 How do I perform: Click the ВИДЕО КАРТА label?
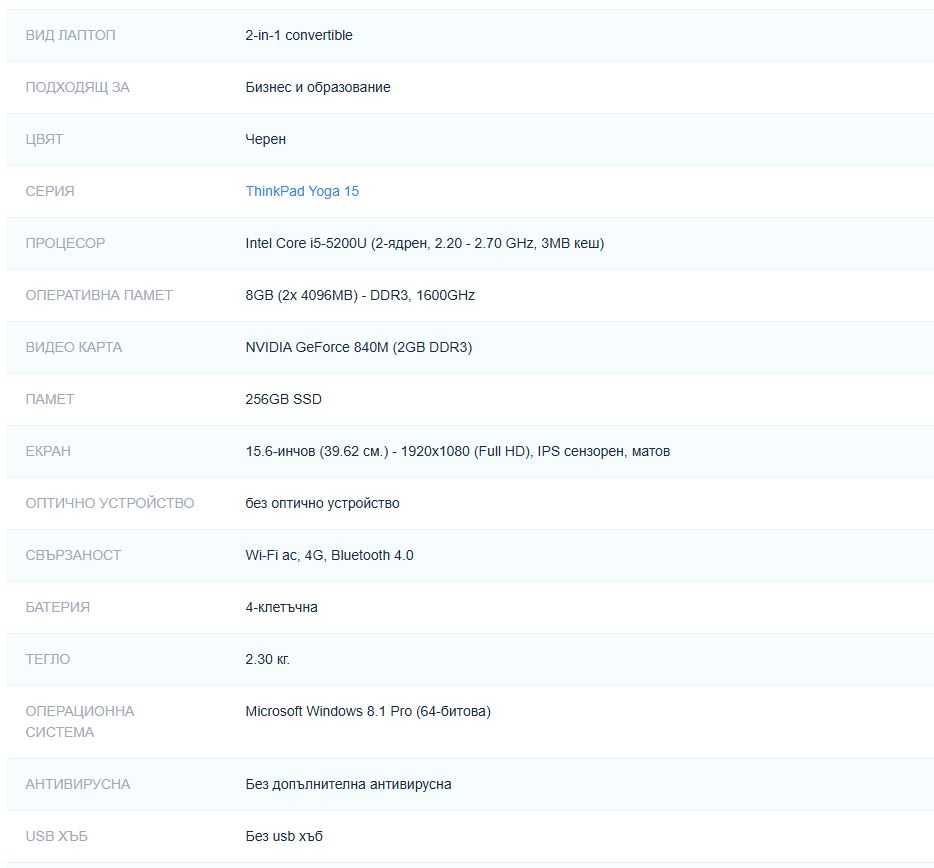coord(74,347)
